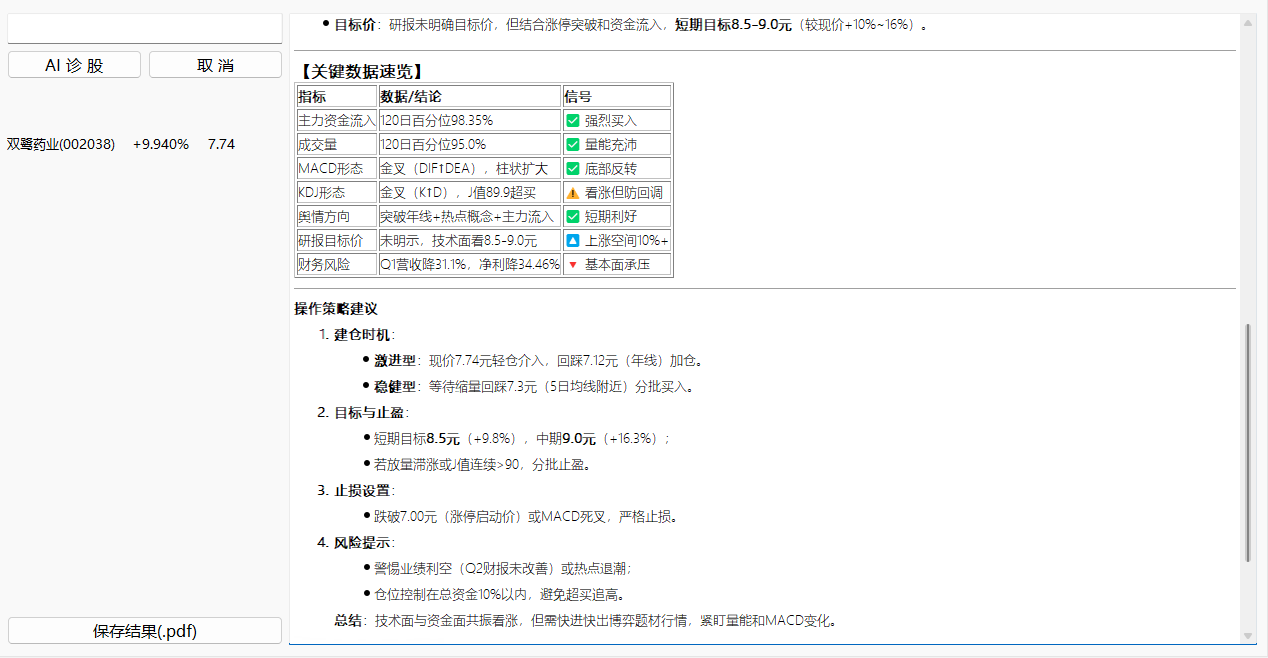This screenshot has width=1268, height=658.
Task: Click the 量能充沛 checkmark icon
Action: [572, 144]
